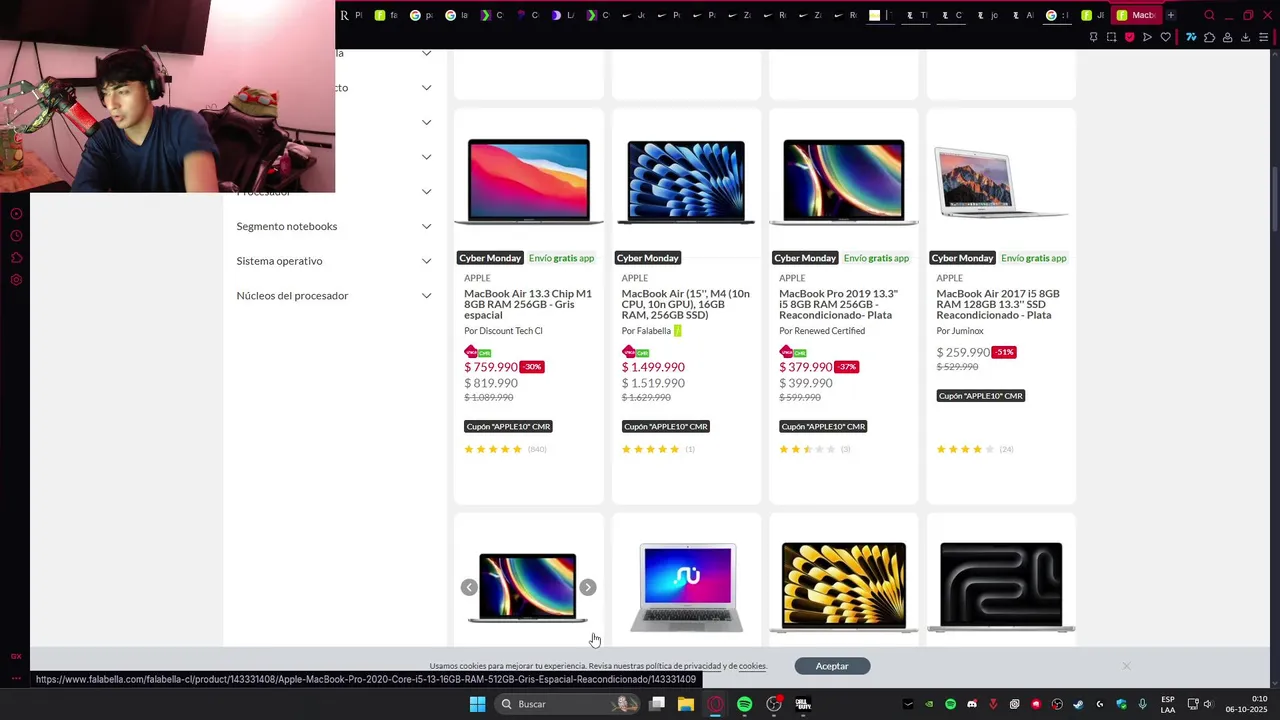Click the Buscar taskbar search box

569,704
